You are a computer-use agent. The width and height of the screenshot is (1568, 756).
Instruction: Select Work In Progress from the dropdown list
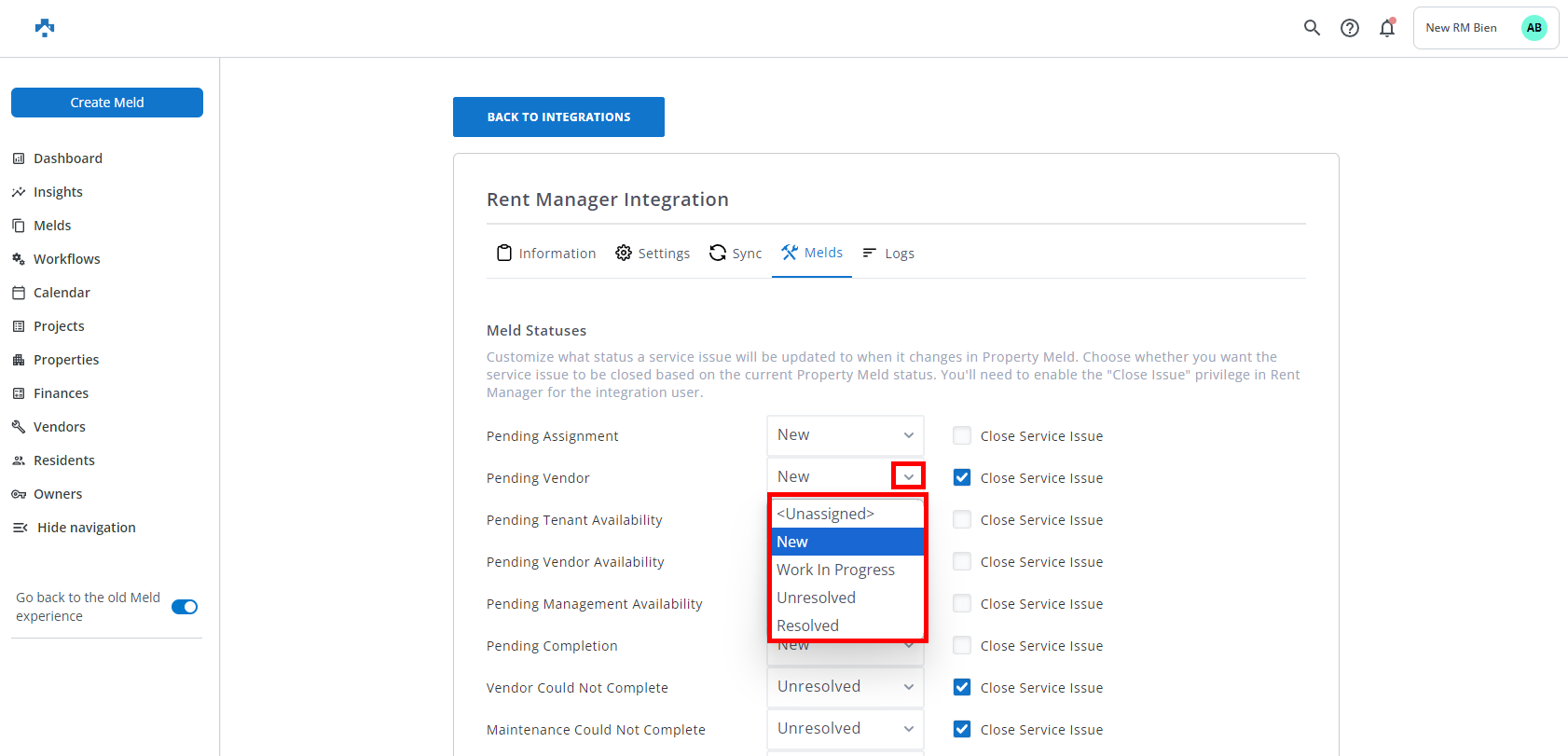835,570
